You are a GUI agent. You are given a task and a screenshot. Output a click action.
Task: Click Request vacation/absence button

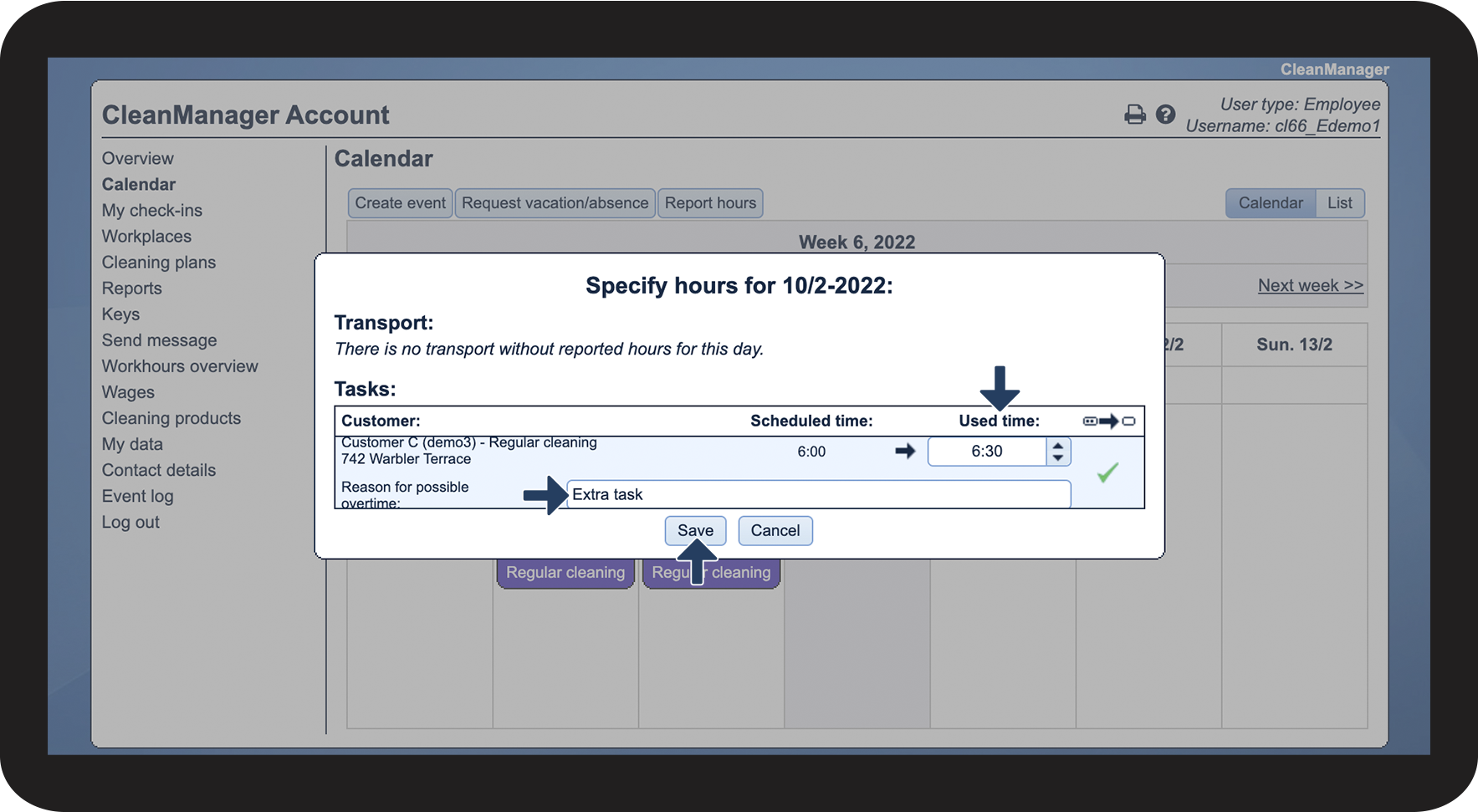click(x=555, y=203)
